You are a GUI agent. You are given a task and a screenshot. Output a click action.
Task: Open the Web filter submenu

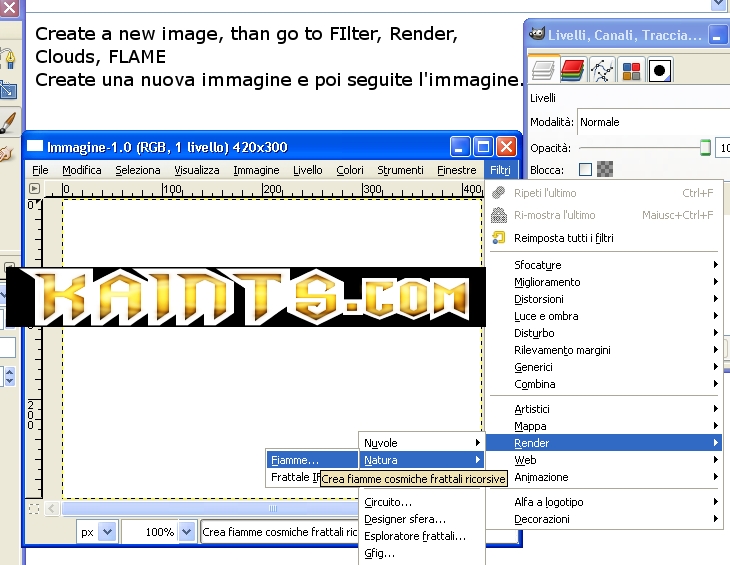[605, 460]
